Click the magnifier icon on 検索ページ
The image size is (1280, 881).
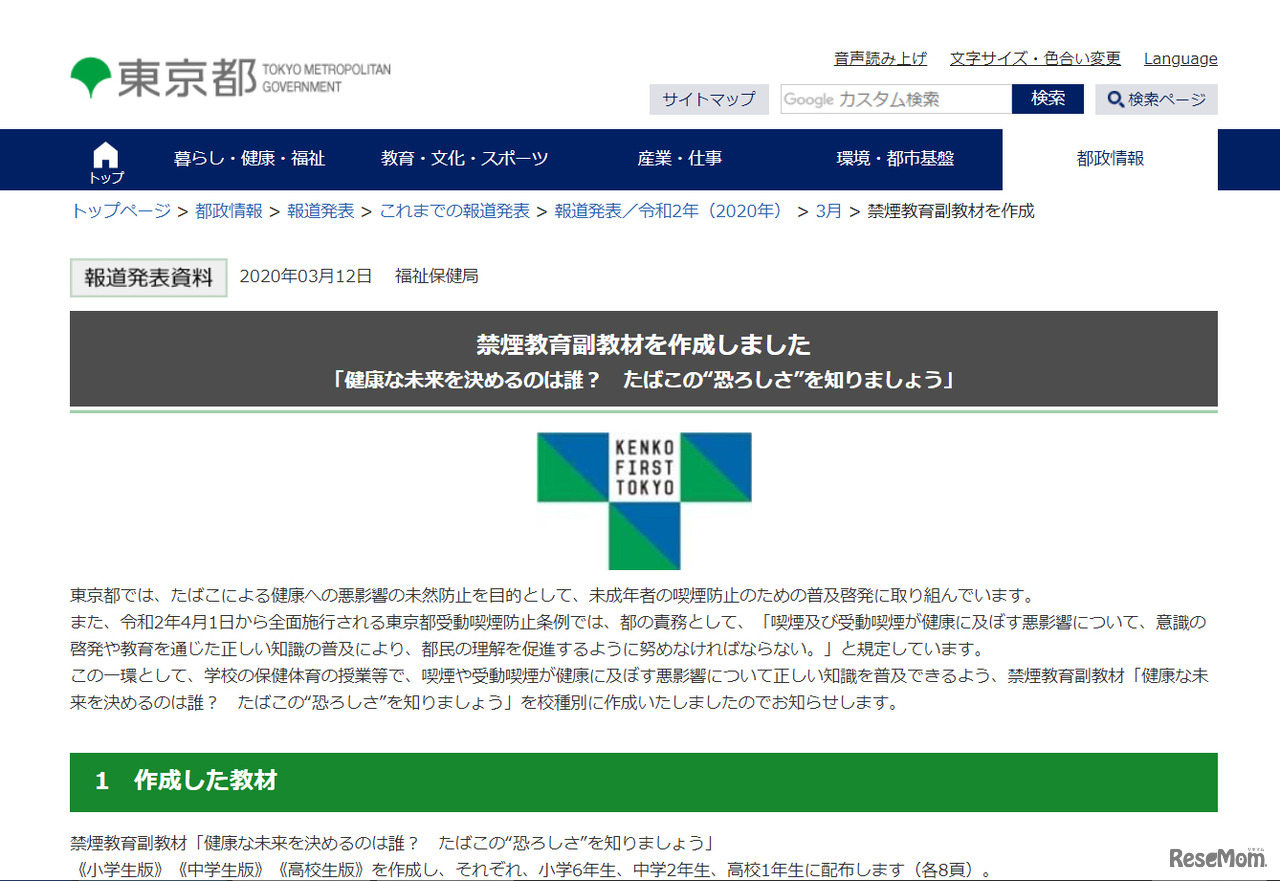(x=1115, y=99)
